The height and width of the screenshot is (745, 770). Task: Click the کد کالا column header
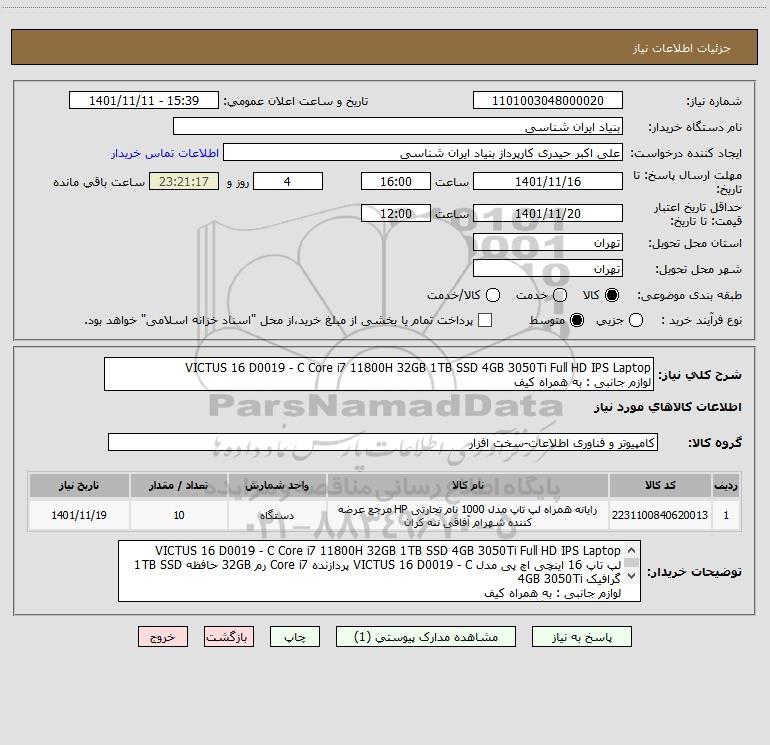660,485
